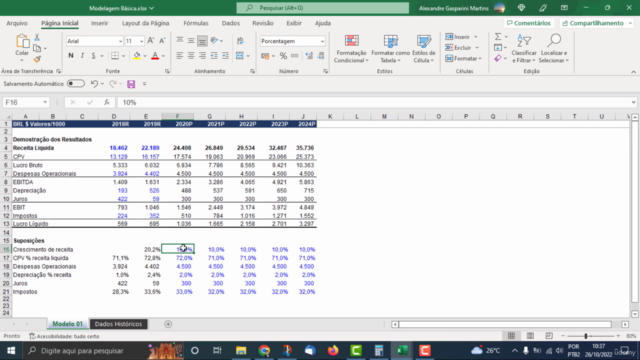
Task: Click Inserir cells button
Action: point(458,37)
